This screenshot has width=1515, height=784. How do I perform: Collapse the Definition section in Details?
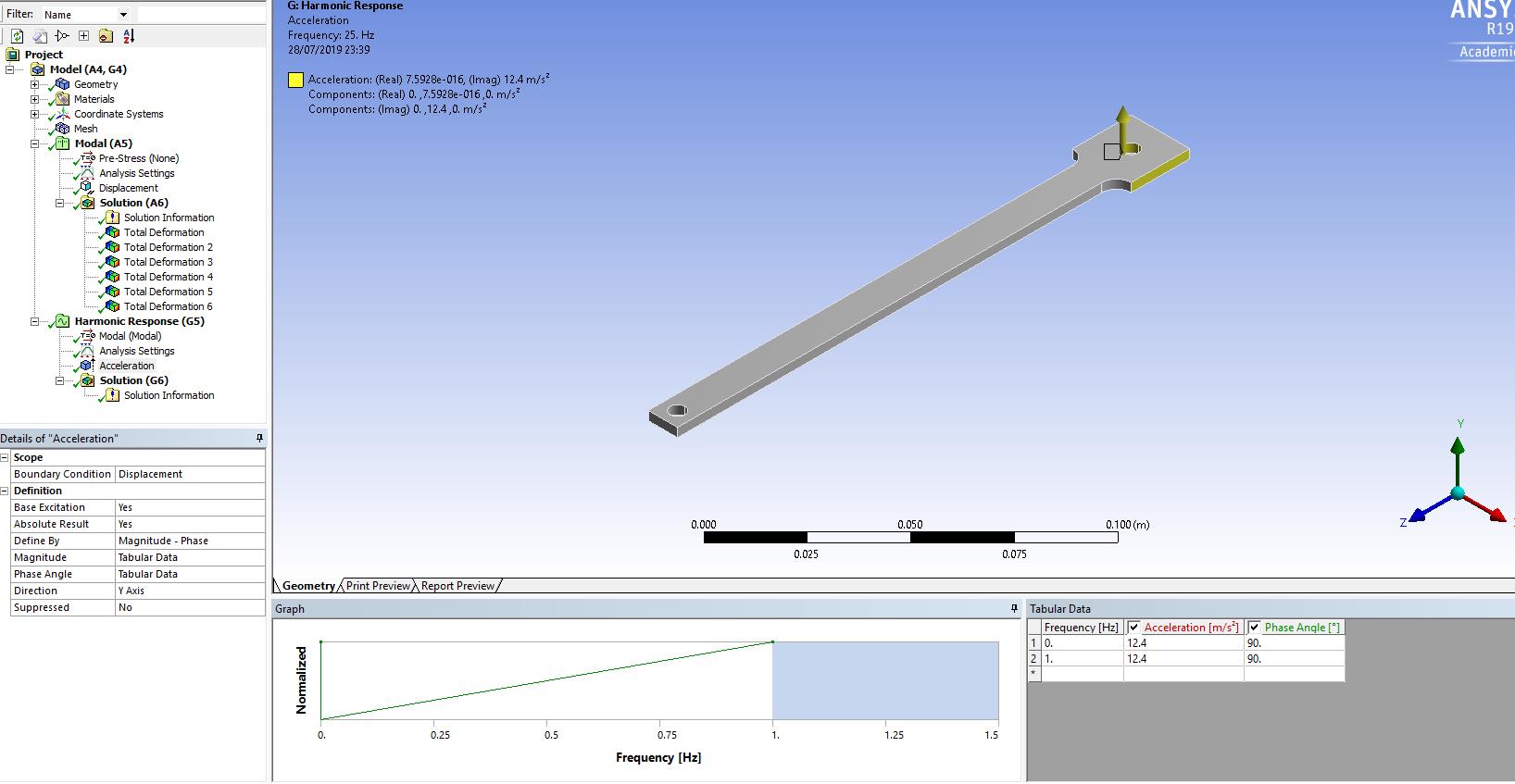5,491
